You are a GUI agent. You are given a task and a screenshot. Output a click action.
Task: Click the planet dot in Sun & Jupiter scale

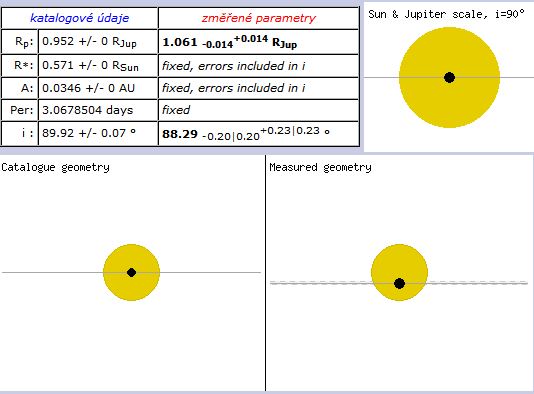tap(450, 77)
